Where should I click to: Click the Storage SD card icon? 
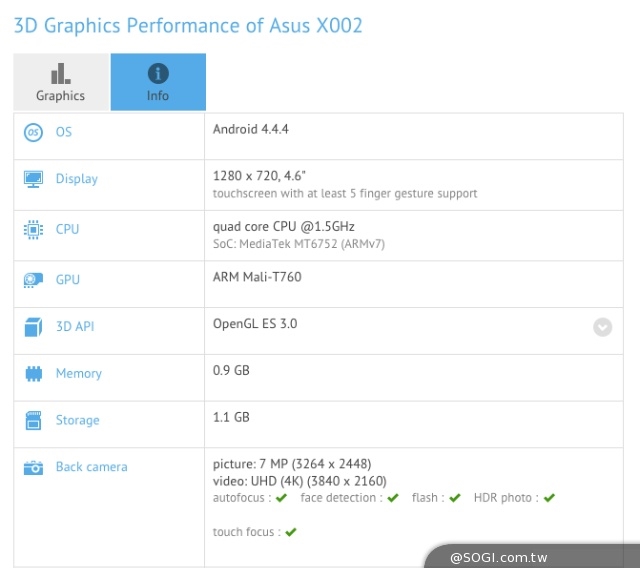[33, 420]
